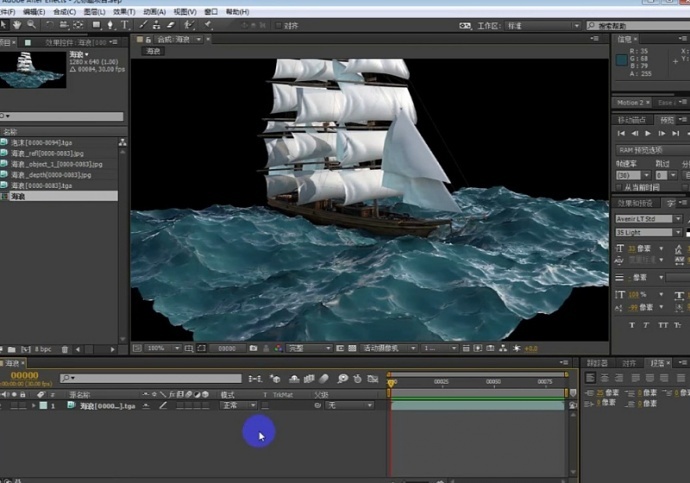Image resolution: width=690 pixels, height=483 pixels.
Task: Click the color swatch in info panel
Action: point(620,59)
